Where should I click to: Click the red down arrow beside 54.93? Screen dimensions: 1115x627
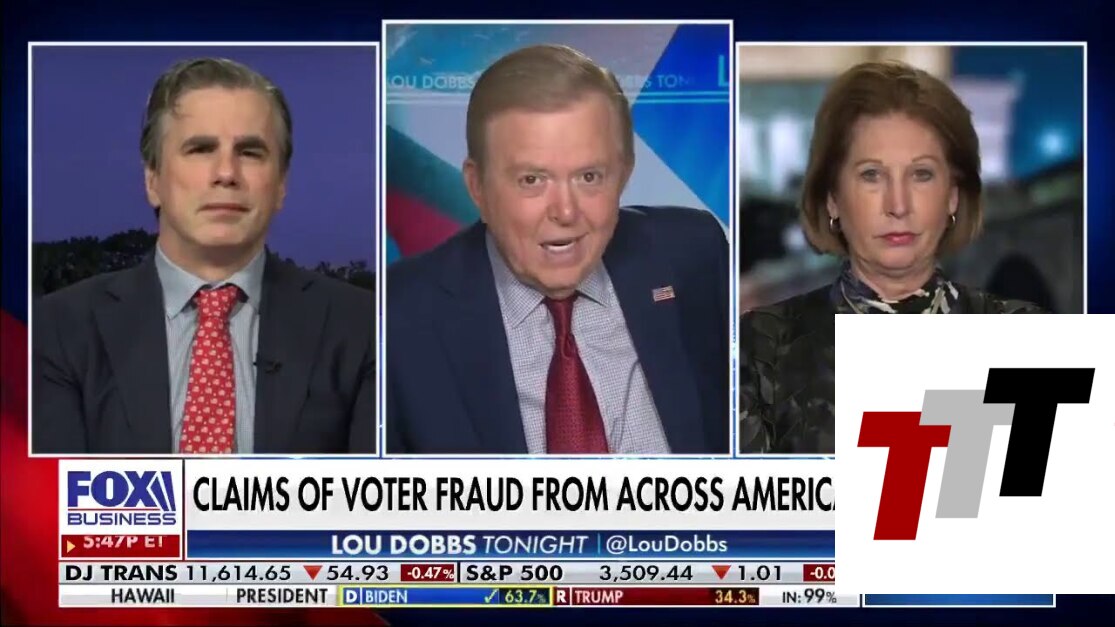(312, 572)
